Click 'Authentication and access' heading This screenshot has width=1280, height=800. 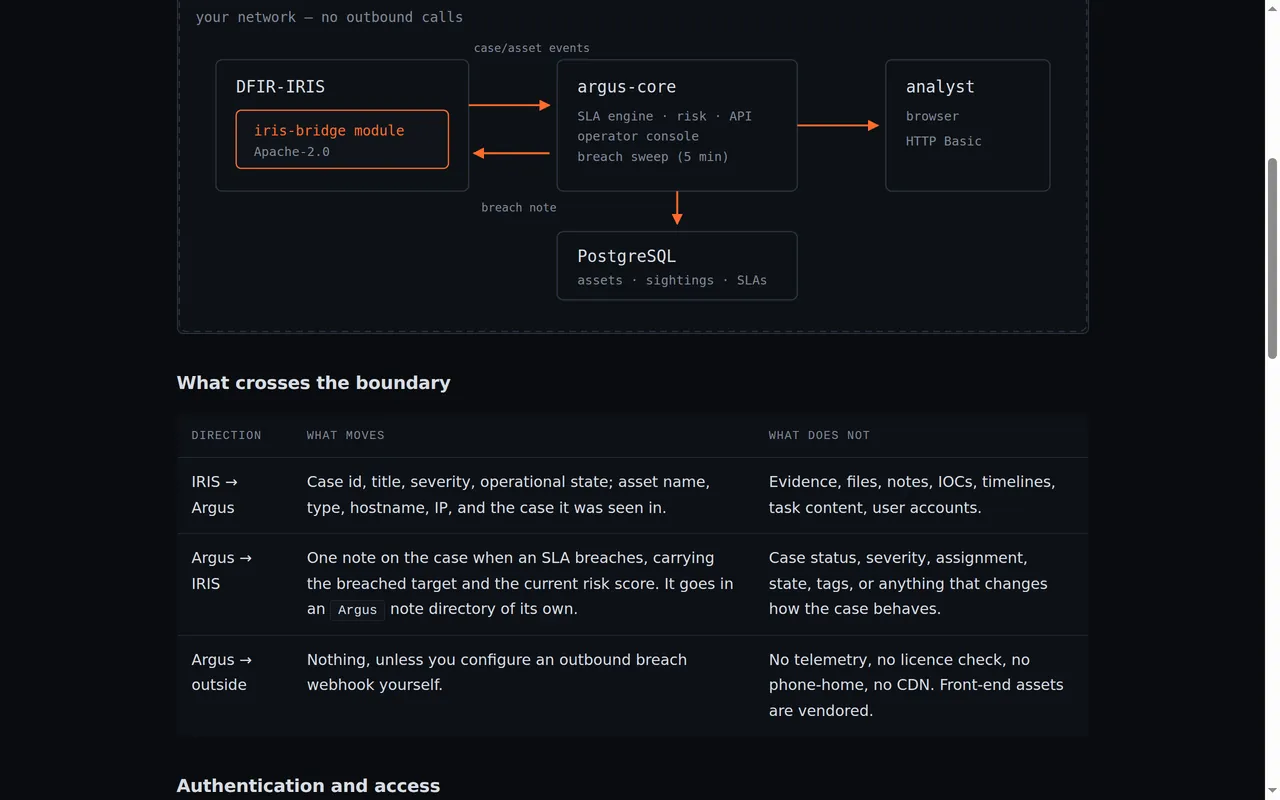tap(308, 786)
